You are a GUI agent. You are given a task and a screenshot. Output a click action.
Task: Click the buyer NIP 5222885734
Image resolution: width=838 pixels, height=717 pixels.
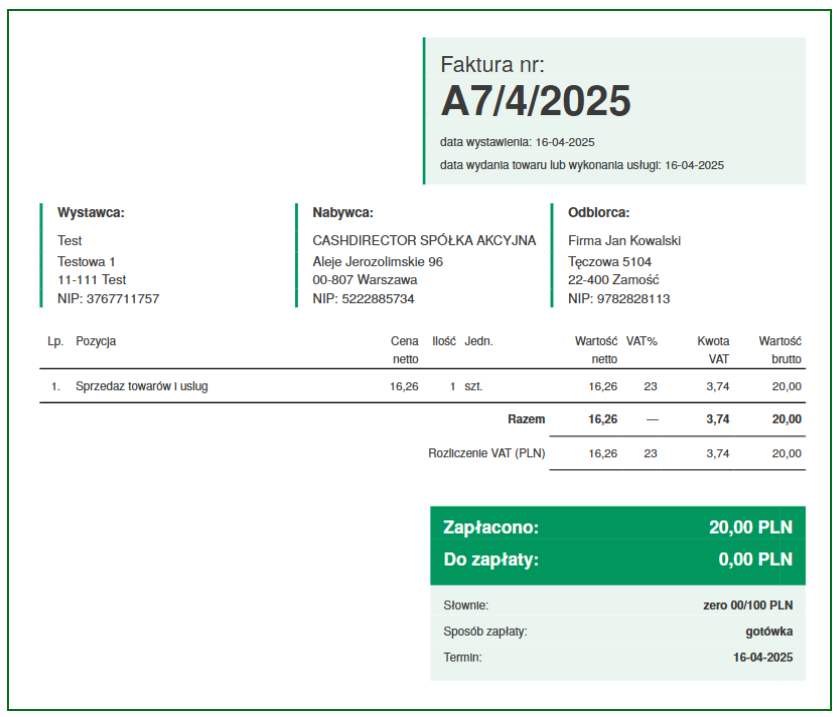(x=363, y=299)
